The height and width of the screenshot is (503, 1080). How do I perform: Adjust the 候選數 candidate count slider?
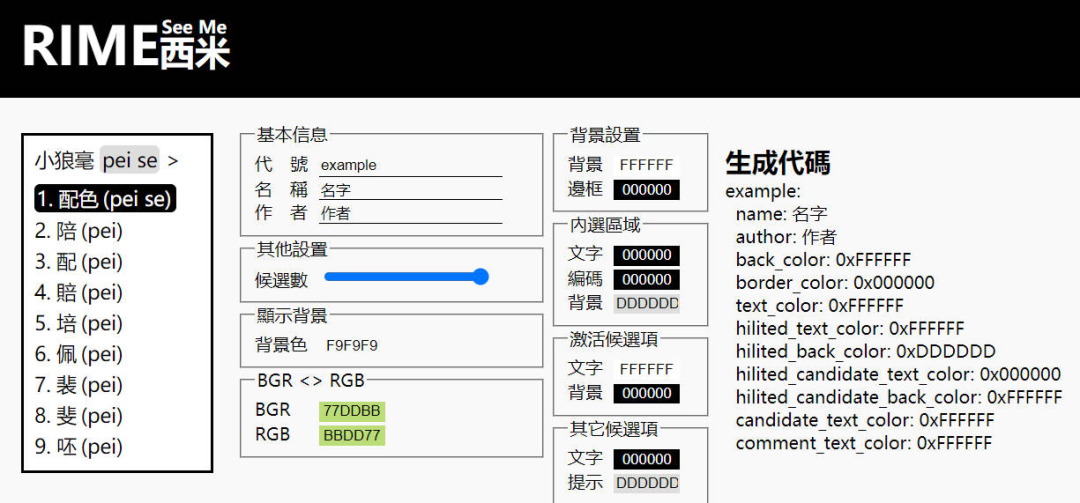[406, 277]
